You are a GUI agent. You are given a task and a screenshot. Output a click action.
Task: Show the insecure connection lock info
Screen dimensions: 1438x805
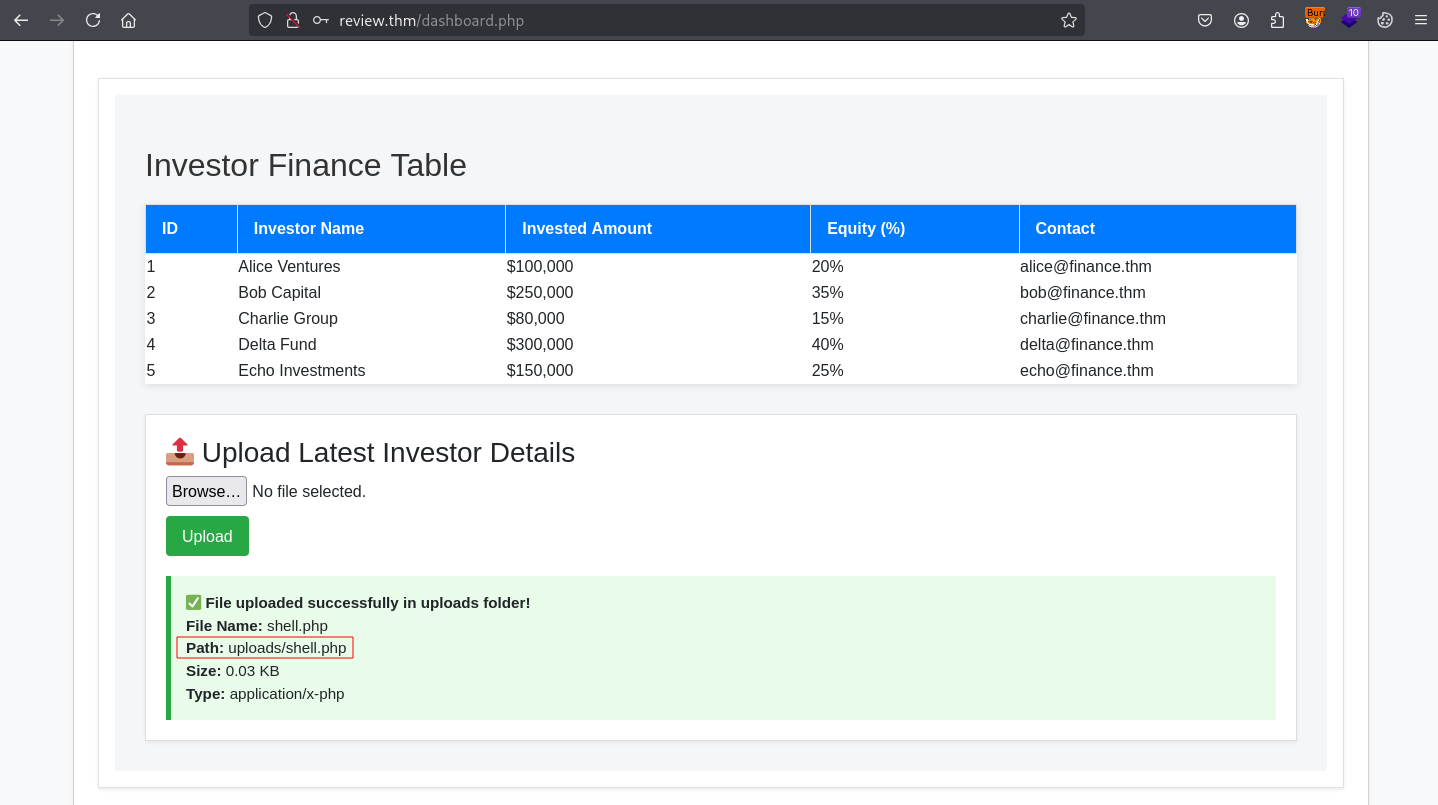pyautogui.click(x=293, y=20)
